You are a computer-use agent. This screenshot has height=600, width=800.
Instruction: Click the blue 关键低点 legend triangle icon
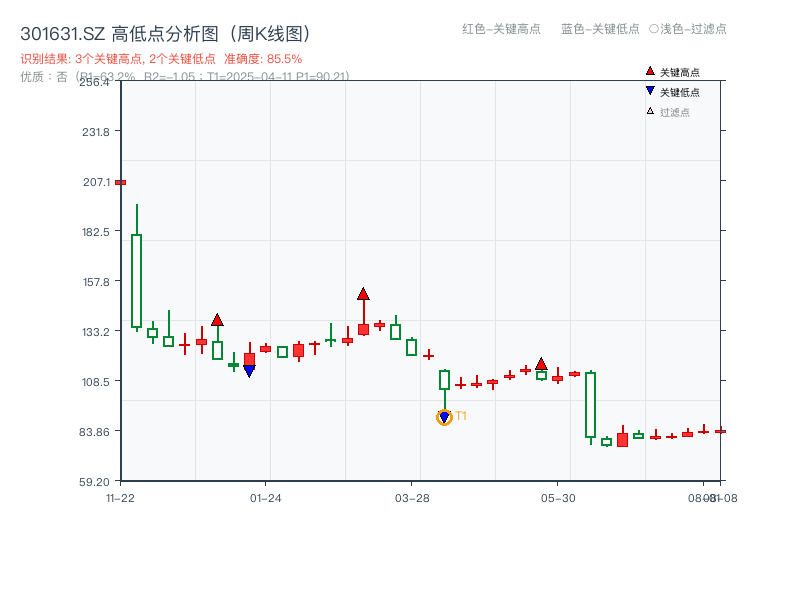click(x=650, y=91)
